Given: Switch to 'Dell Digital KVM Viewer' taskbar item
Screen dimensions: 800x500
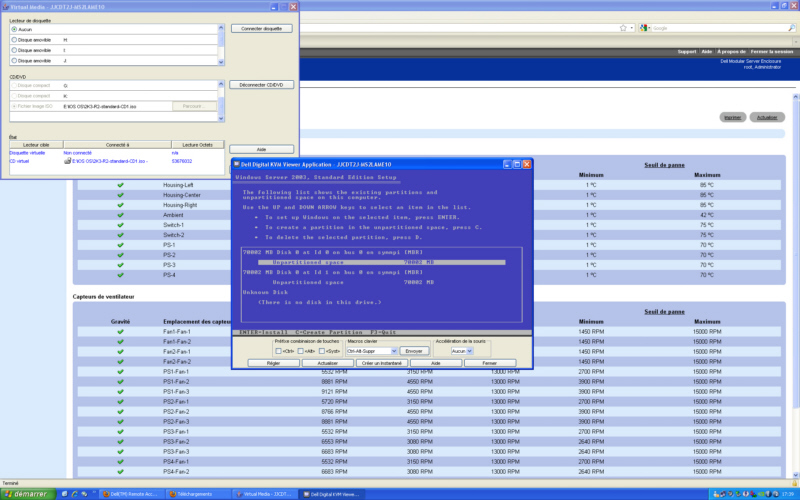Looking at the screenshot, I should tap(331, 494).
